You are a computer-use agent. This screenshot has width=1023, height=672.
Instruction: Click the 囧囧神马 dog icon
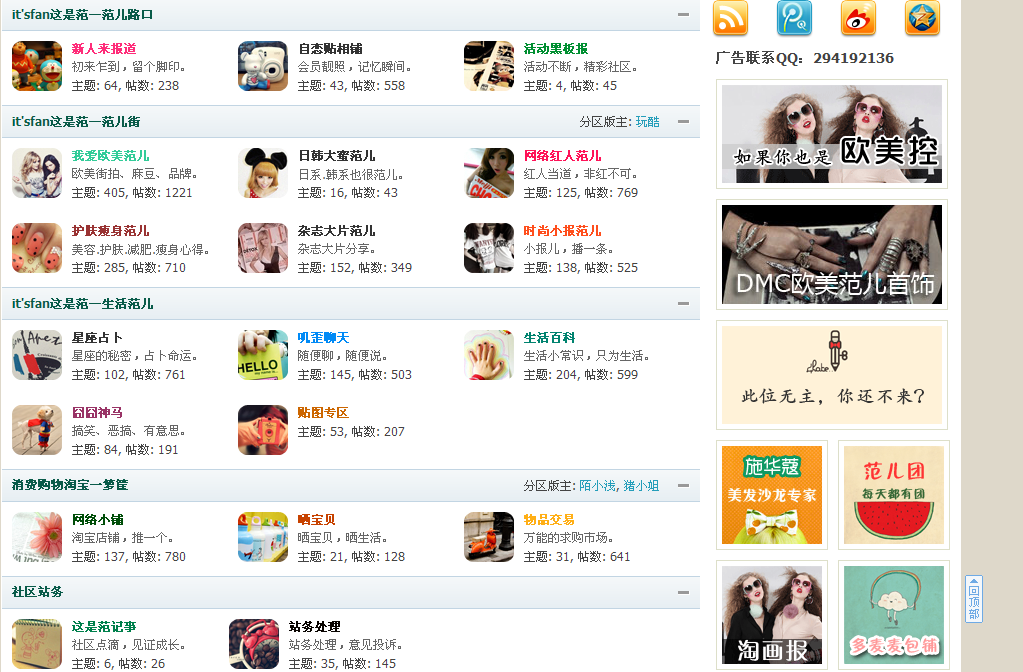[x=37, y=430]
